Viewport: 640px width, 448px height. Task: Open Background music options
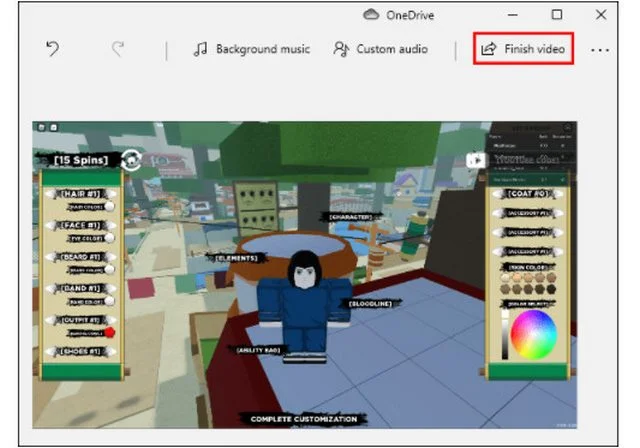(x=252, y=49)
